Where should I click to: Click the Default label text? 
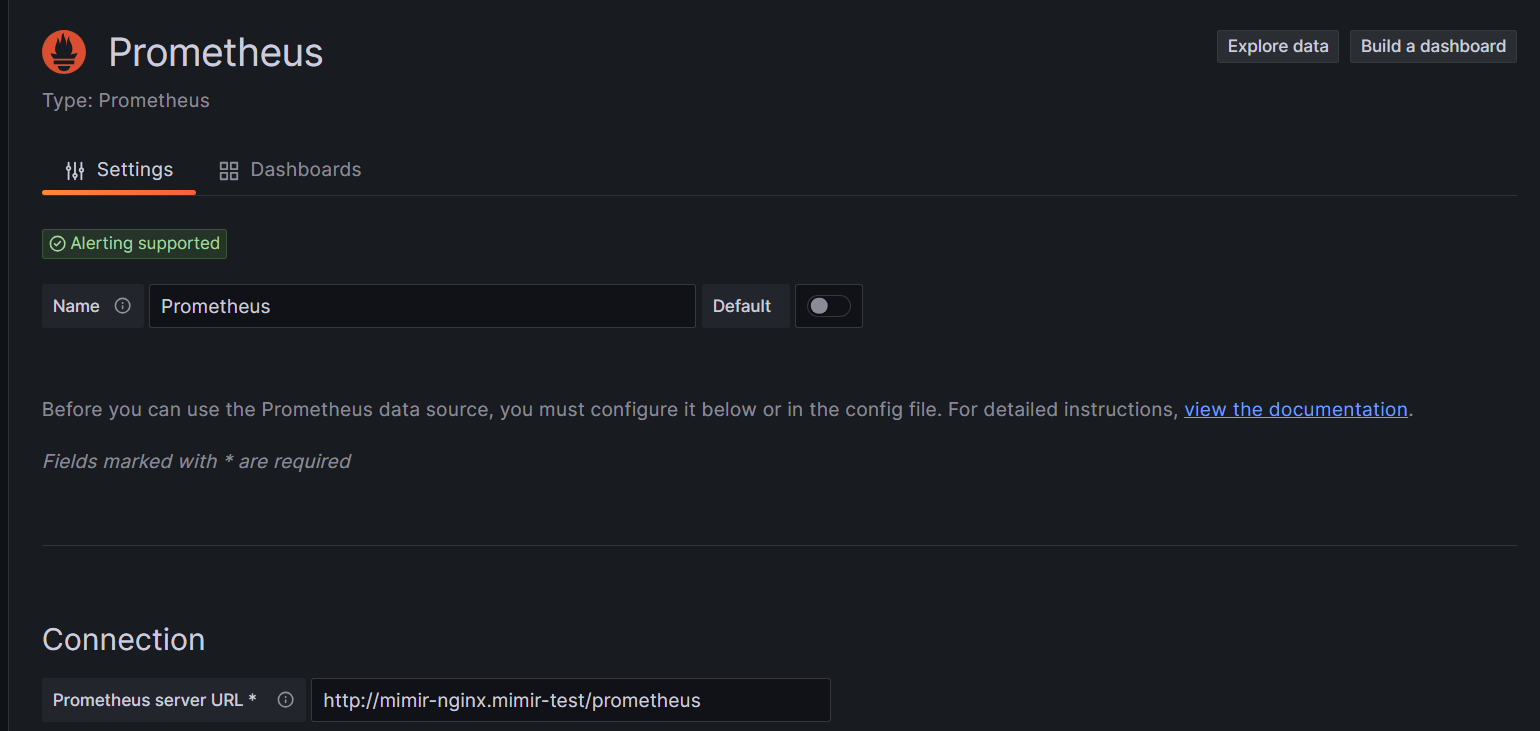click(742, 306)
